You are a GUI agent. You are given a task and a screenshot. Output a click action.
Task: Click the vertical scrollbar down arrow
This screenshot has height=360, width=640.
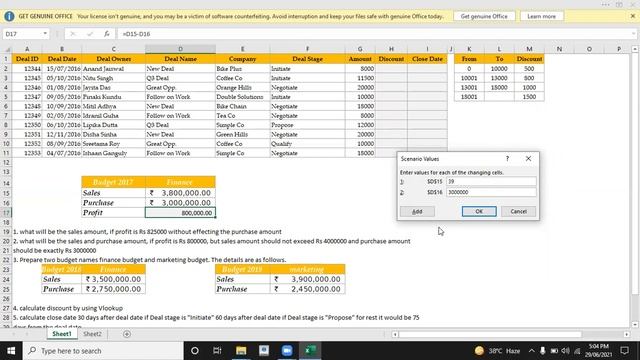tap(635, 324)
